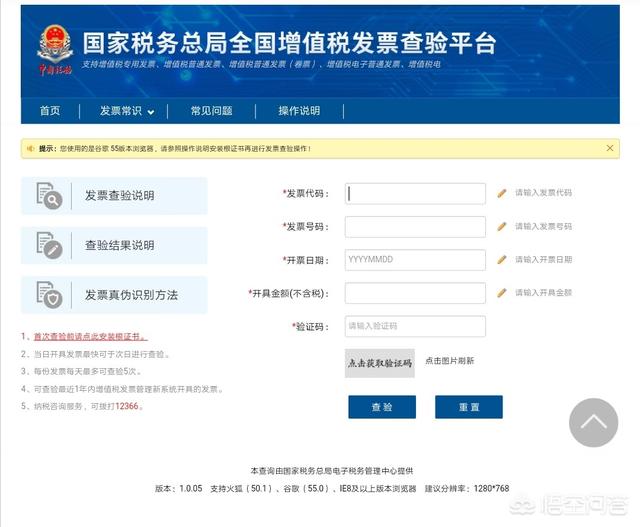Expand the 发票常识 dropdown arrow
640x527 pixels.
pyautogui.click(x=151, y=112)
